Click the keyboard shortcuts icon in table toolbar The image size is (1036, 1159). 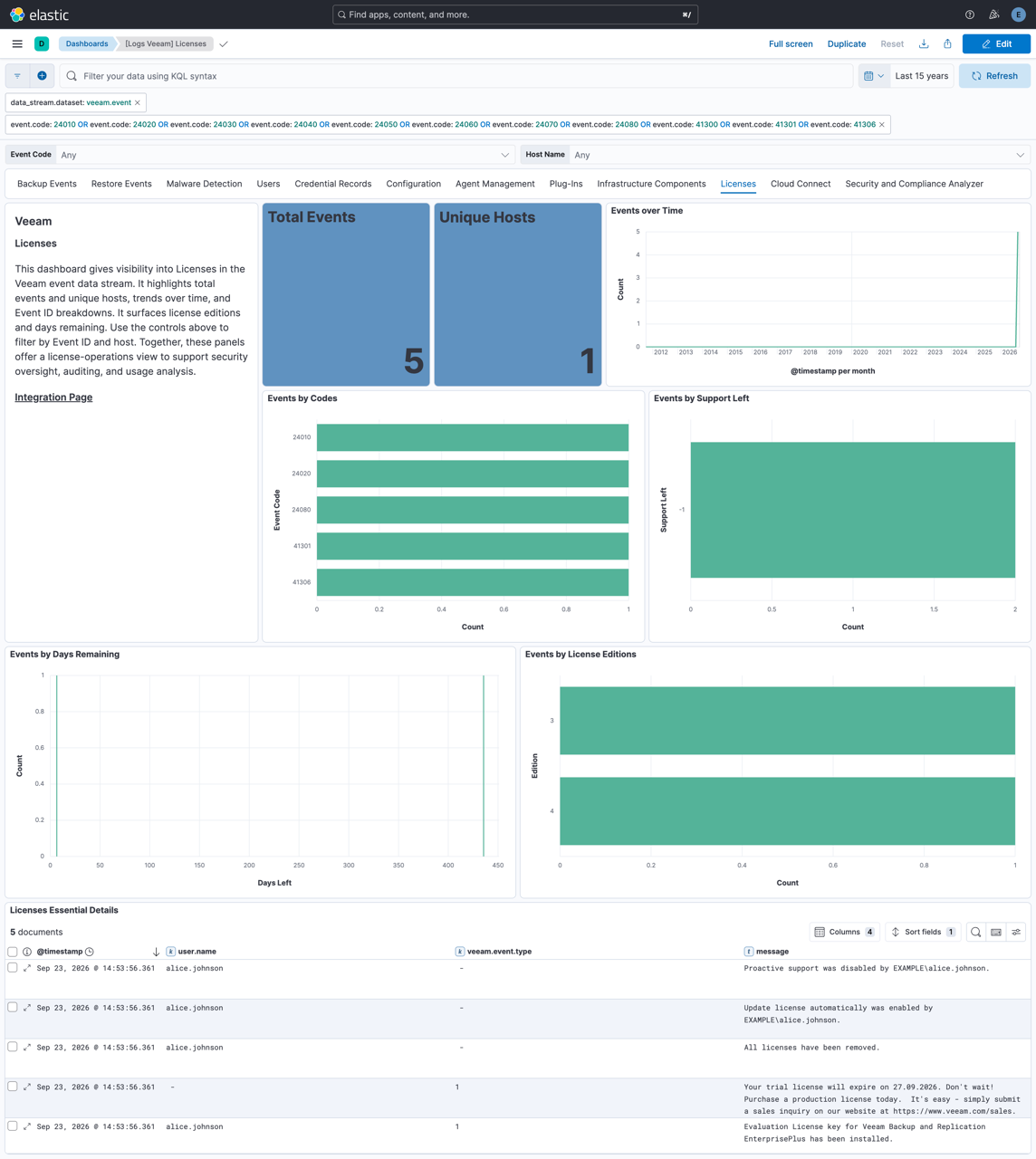point(996,932)
